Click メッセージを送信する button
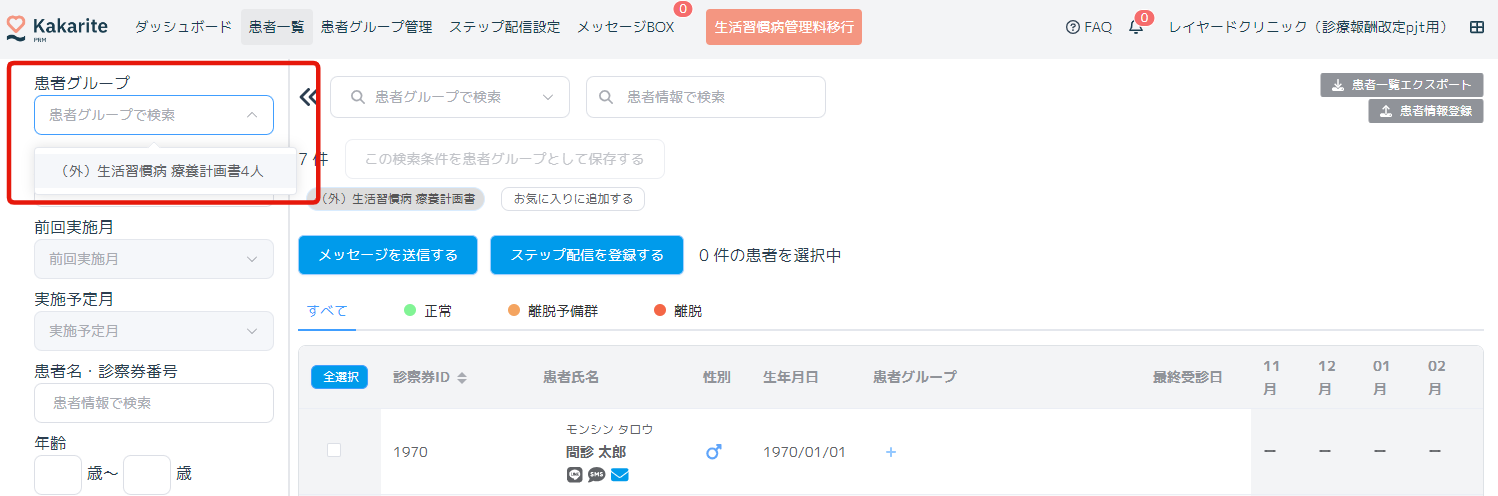1498x496 pixels. 388,255
